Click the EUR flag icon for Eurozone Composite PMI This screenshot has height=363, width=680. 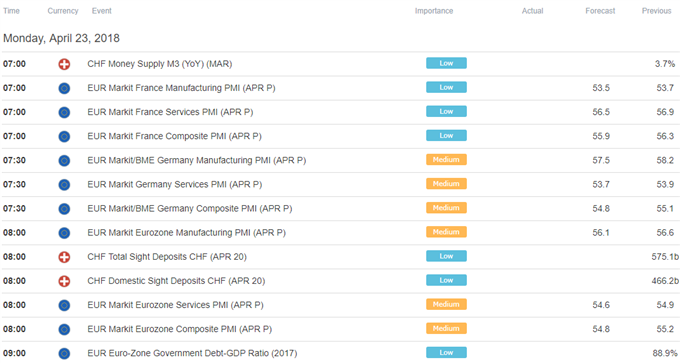[64, 330]
